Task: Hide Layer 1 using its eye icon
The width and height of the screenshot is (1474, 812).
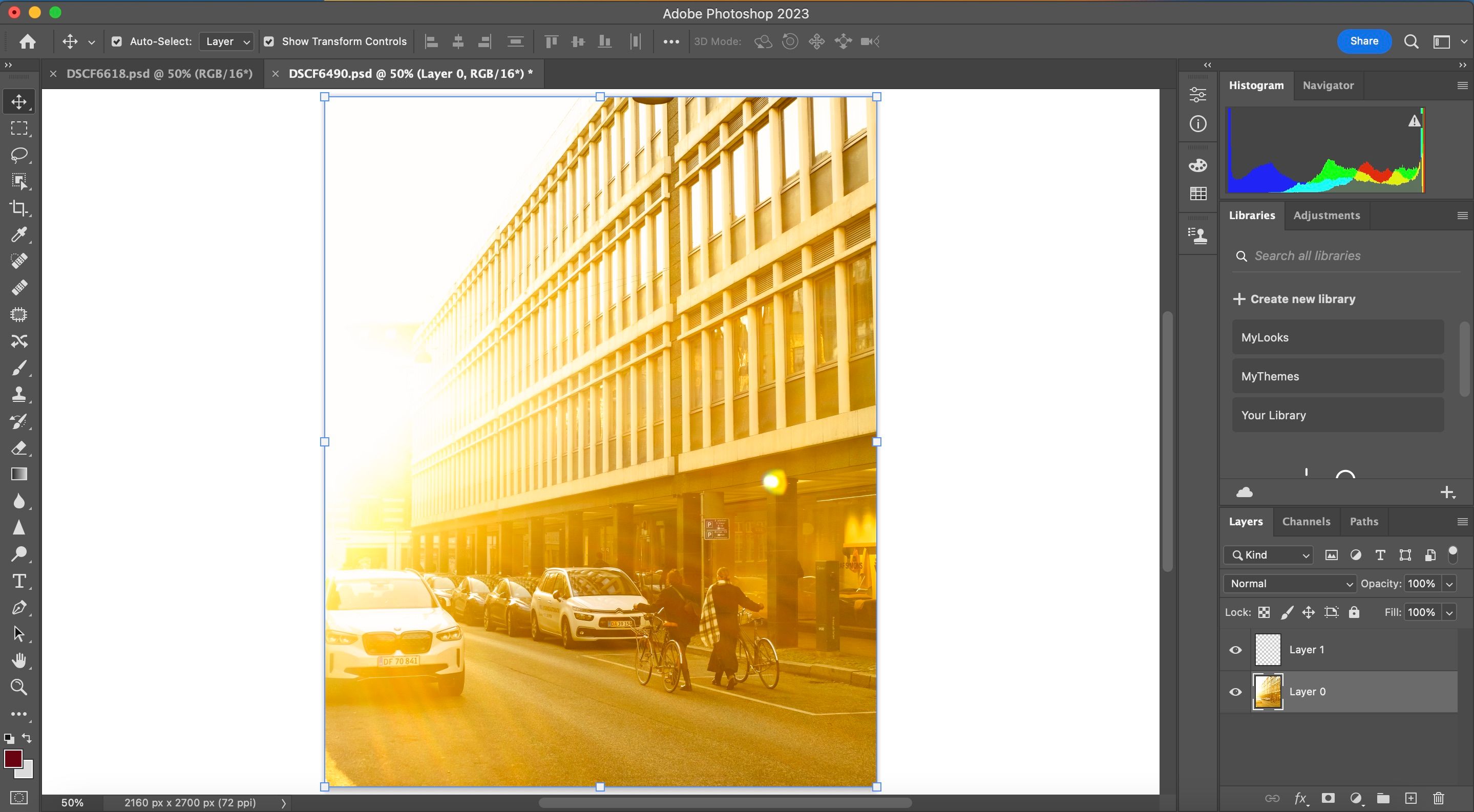Action: tap(1235, 650)
